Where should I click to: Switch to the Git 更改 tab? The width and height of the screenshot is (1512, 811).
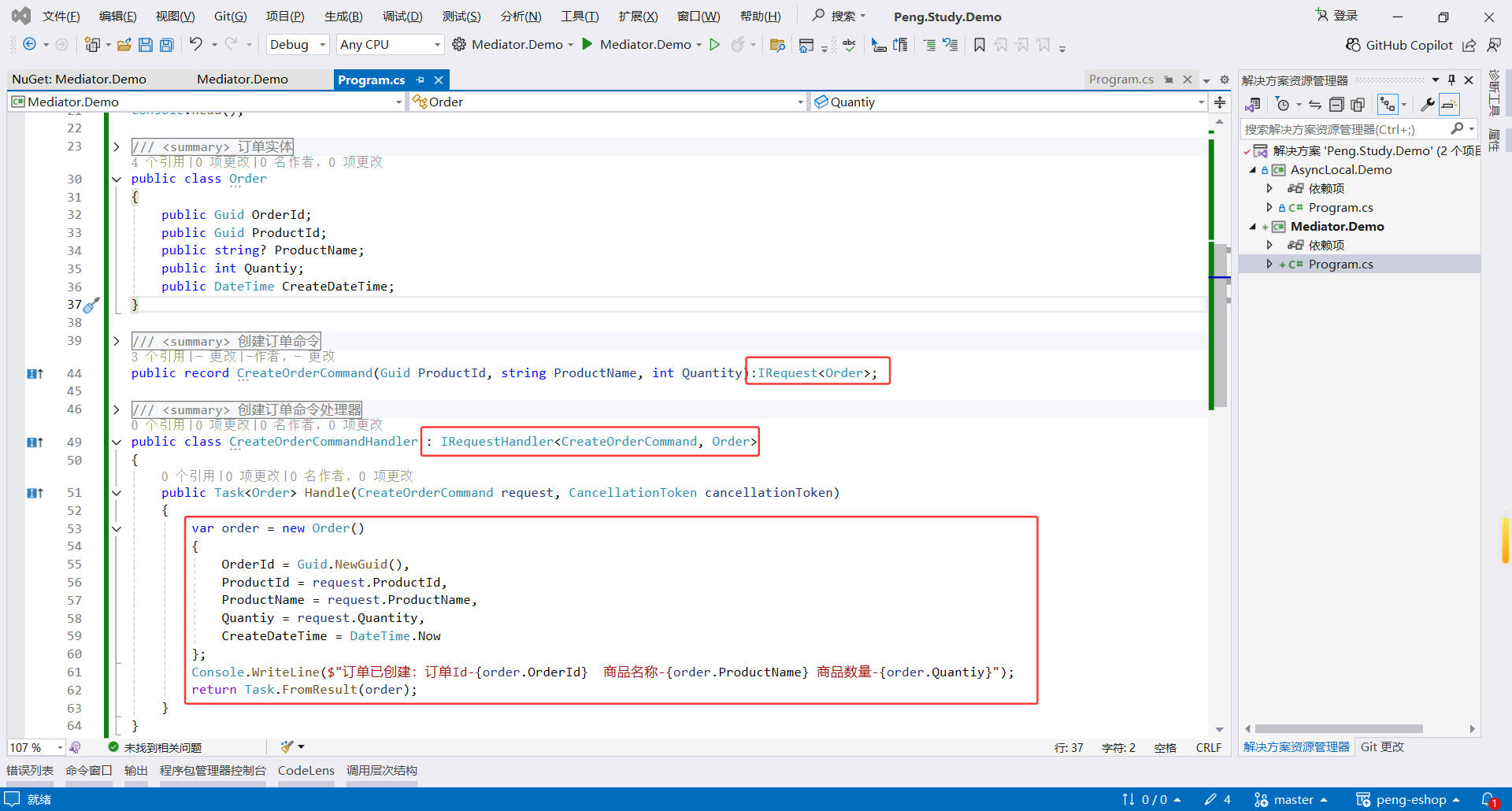[1382, 746]
